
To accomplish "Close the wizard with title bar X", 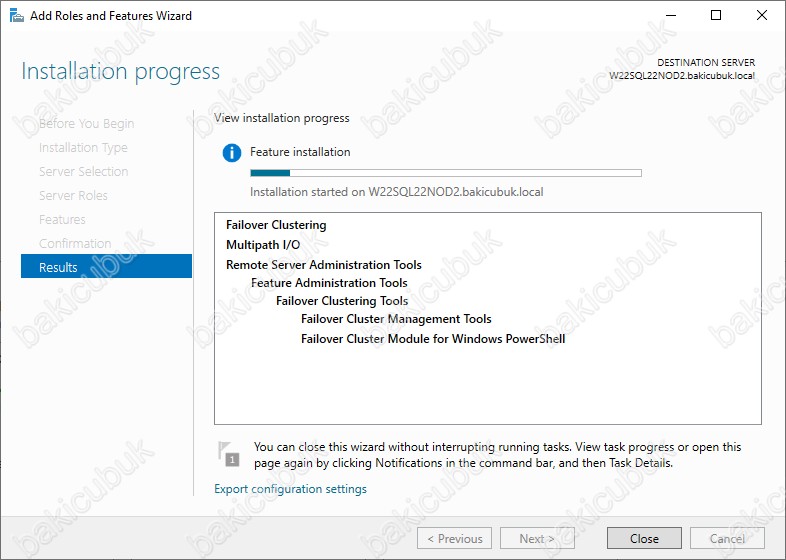I will pos(761,16).
